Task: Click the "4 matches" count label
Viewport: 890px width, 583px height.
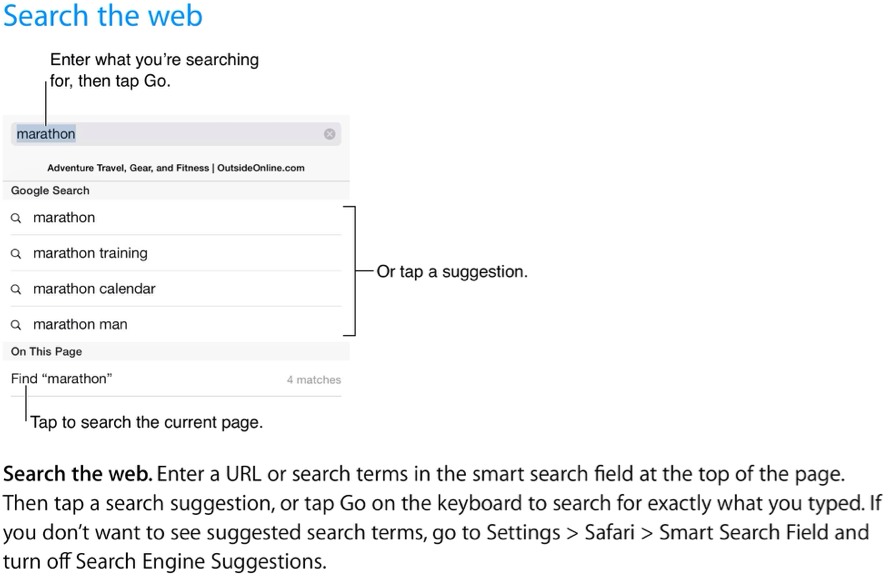Action: tap(313, 380)
